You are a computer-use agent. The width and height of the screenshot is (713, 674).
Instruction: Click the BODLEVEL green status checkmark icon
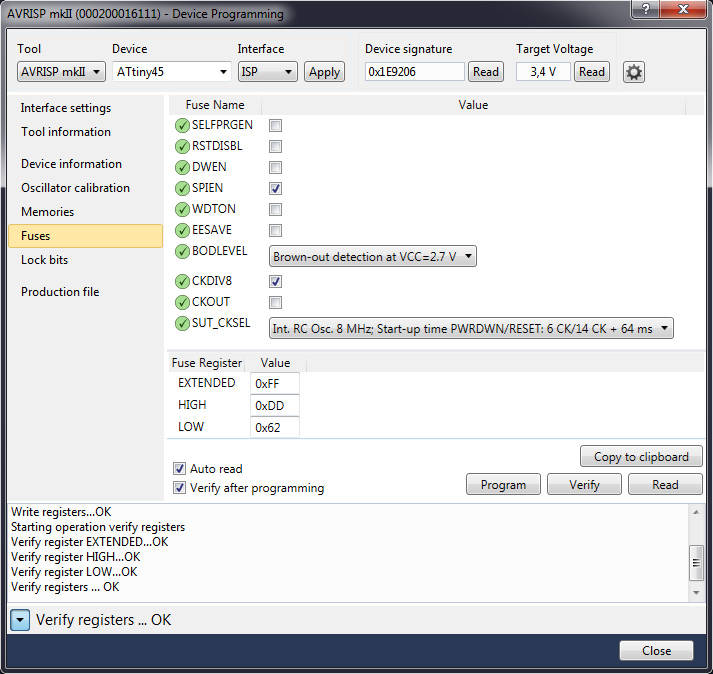182,251
